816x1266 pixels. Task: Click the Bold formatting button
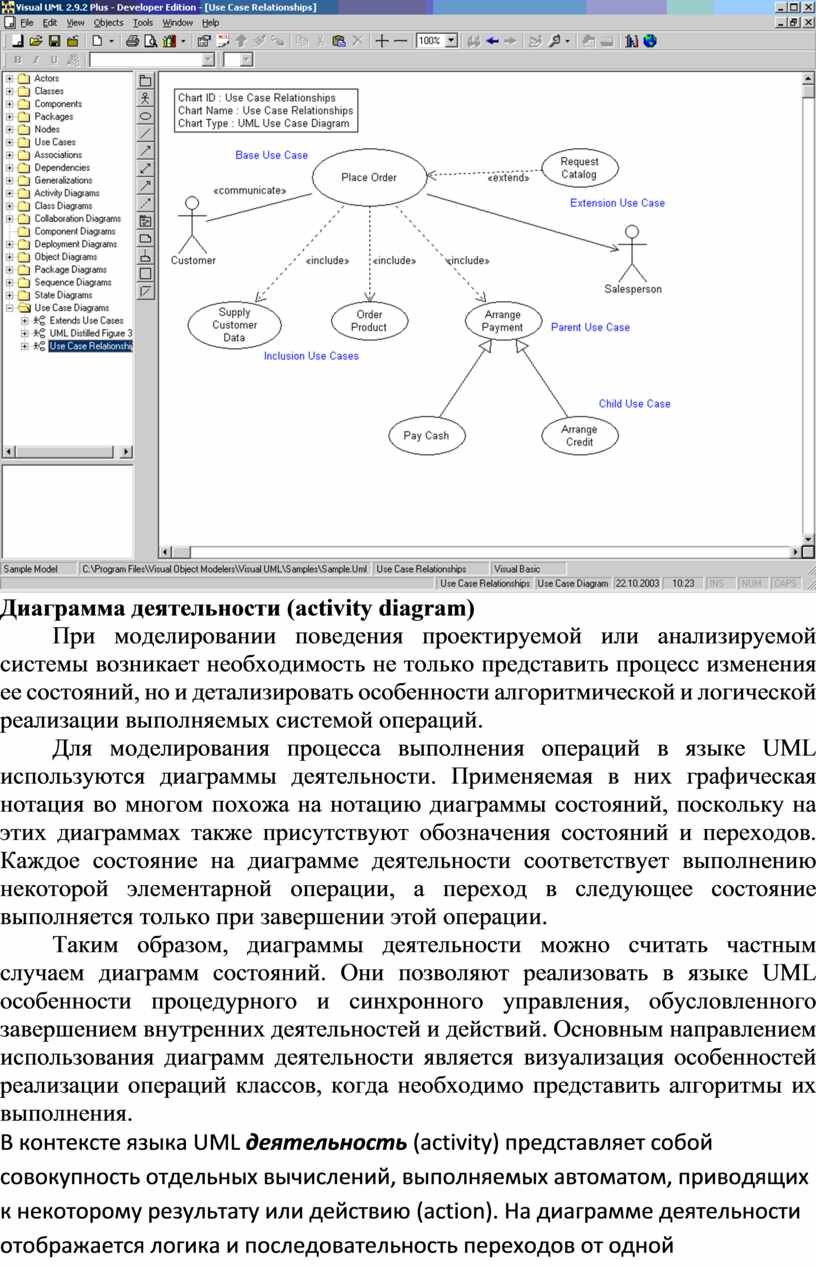click(18, 60)
